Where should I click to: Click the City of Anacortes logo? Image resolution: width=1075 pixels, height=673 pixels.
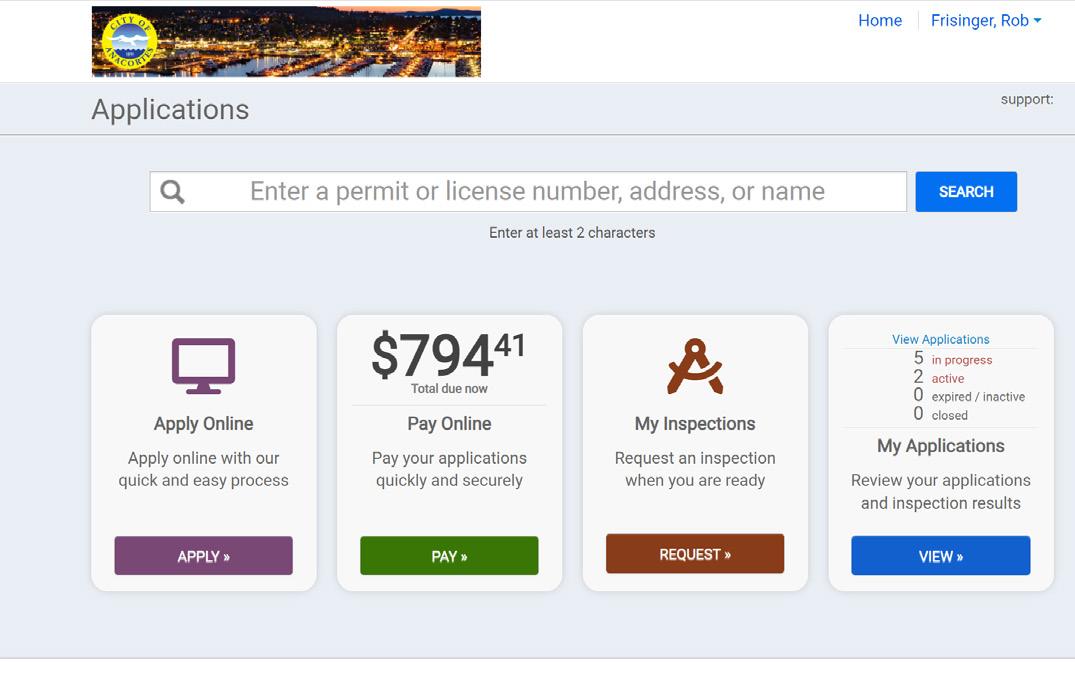coord(129,42)
